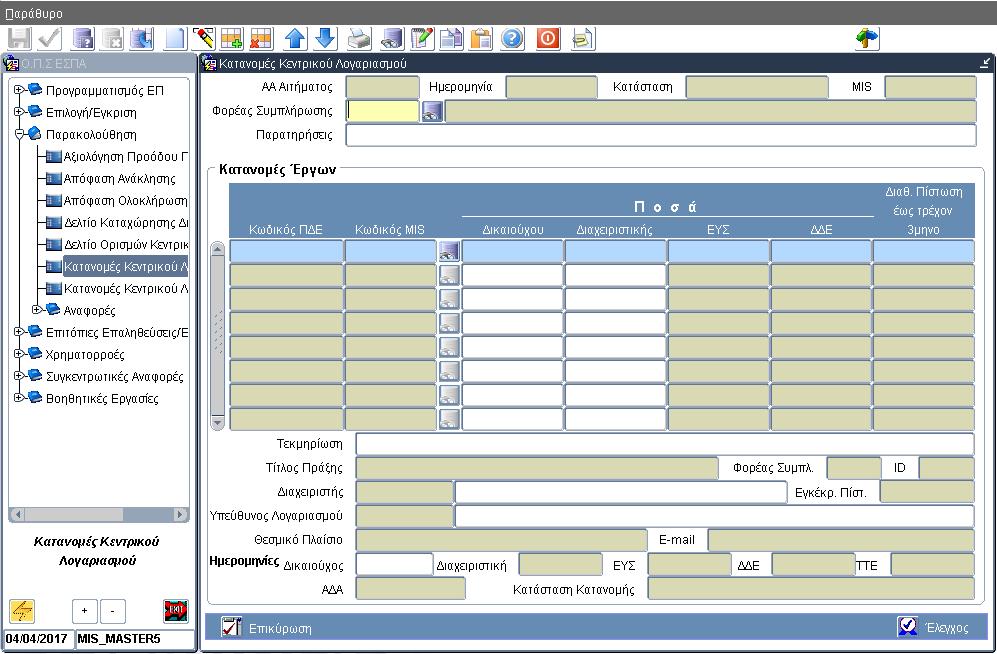This screenshot has height=654, width=997.
Task: Click the blank page new record icon
Action: click(175, 39)
